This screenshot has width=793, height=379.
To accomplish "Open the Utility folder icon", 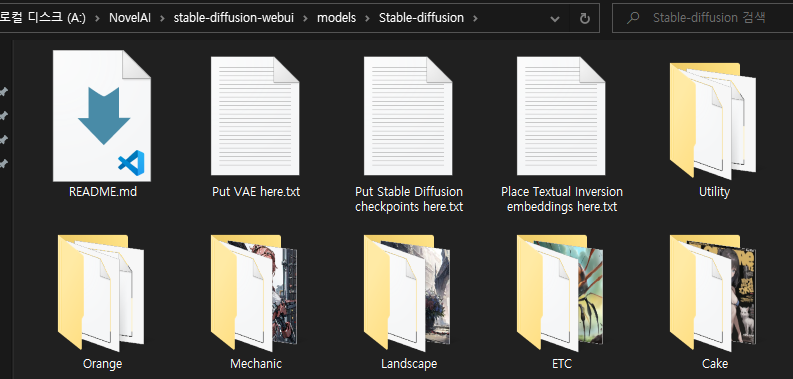I will 713,120.
